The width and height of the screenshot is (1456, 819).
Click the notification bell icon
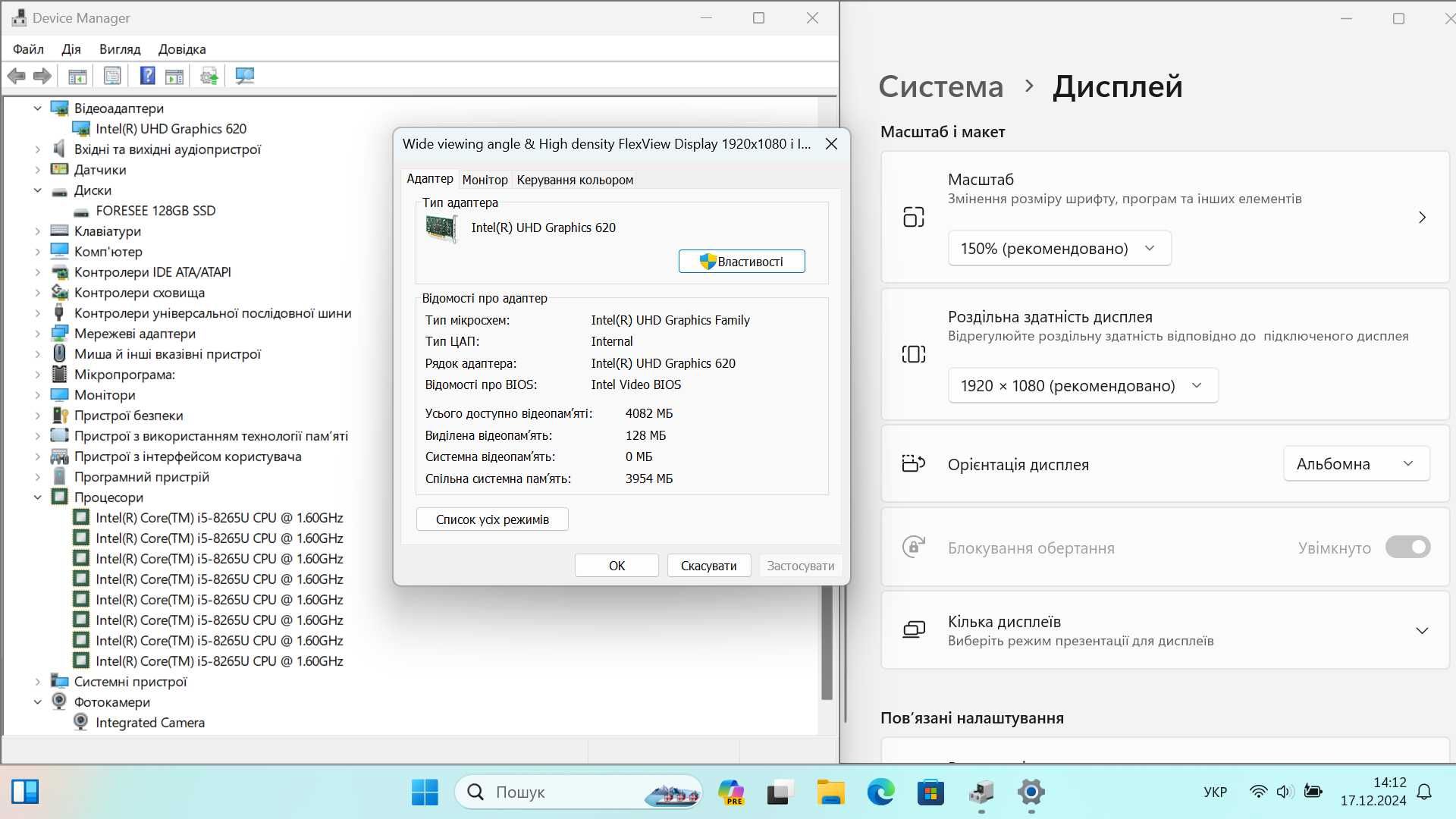tap(1424, 792)
